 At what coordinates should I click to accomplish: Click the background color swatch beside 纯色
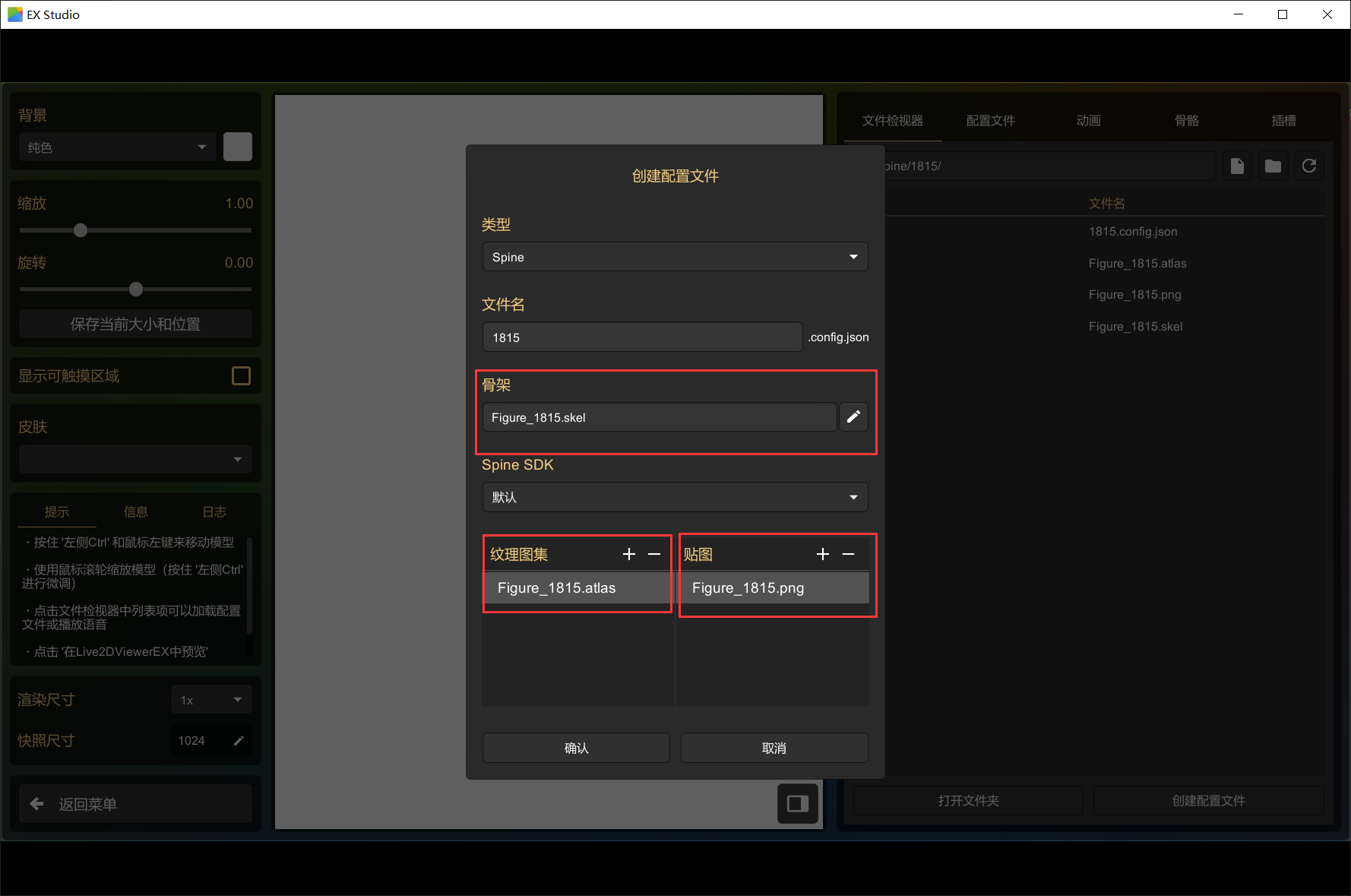(x=238, y=147)
